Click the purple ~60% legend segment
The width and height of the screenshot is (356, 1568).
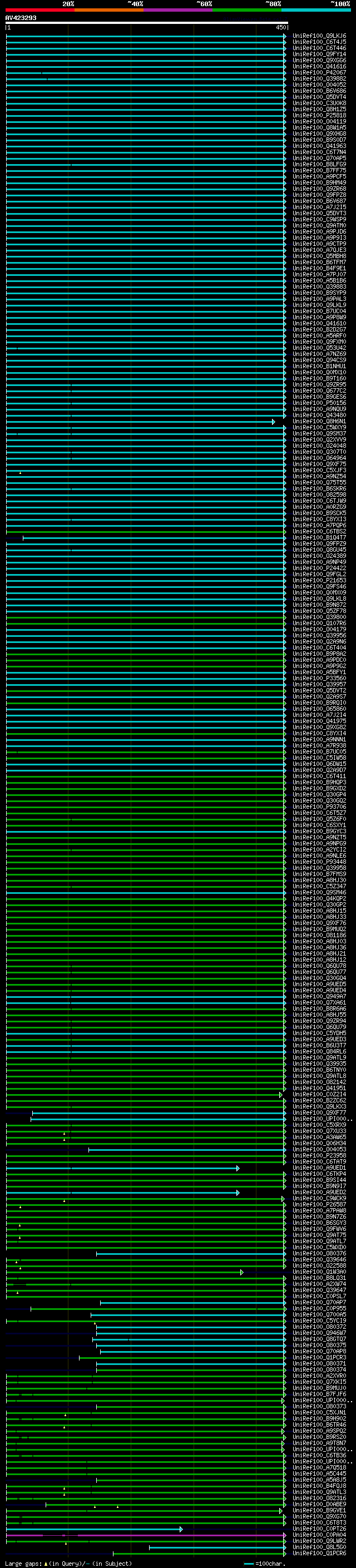click(x=177, y=10)
